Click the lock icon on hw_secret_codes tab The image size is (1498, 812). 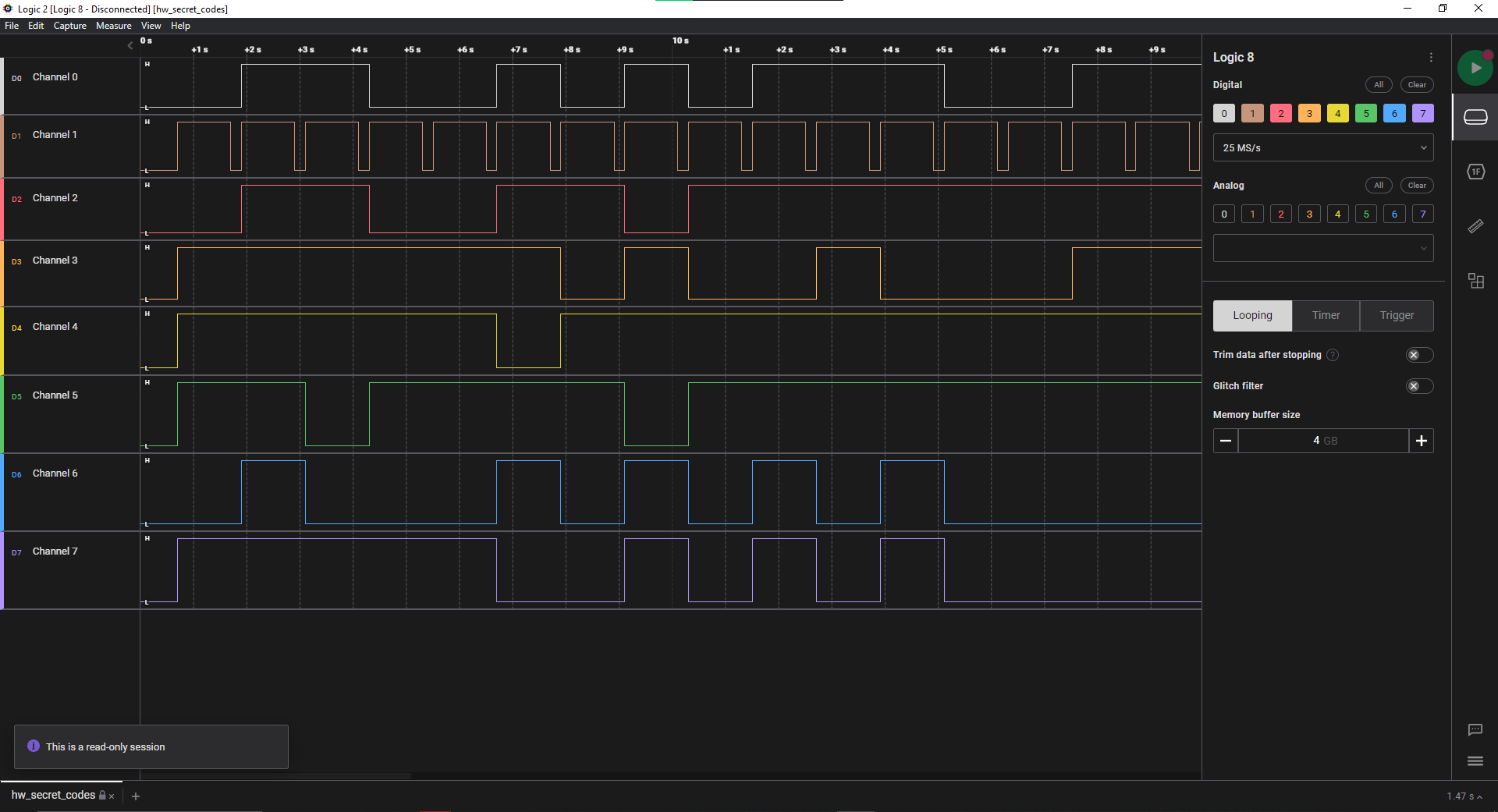pos(102,796)
